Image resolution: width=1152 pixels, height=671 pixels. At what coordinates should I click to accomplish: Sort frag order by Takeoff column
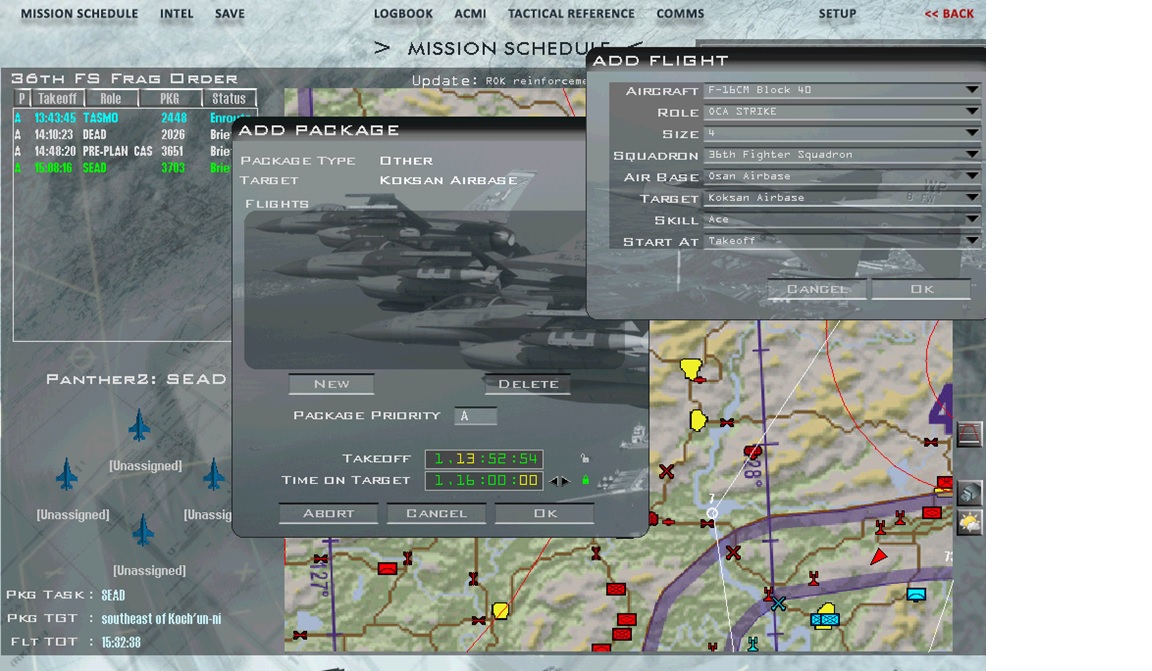(57, 98)
